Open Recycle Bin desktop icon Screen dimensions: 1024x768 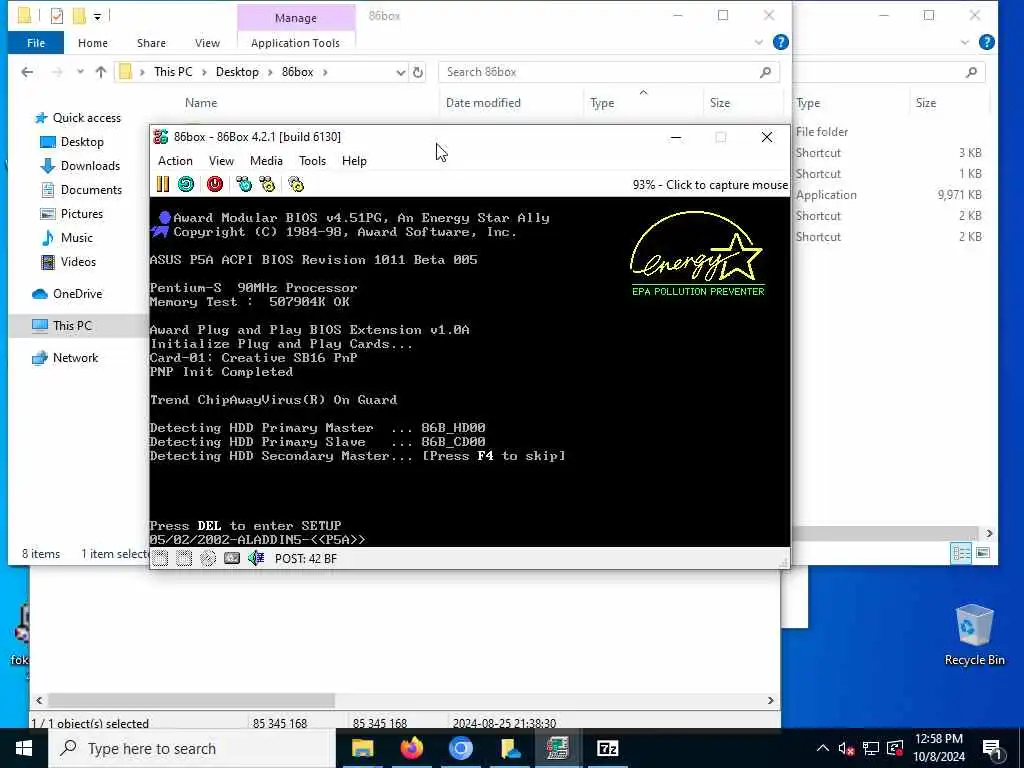click(x=974, y=634)
